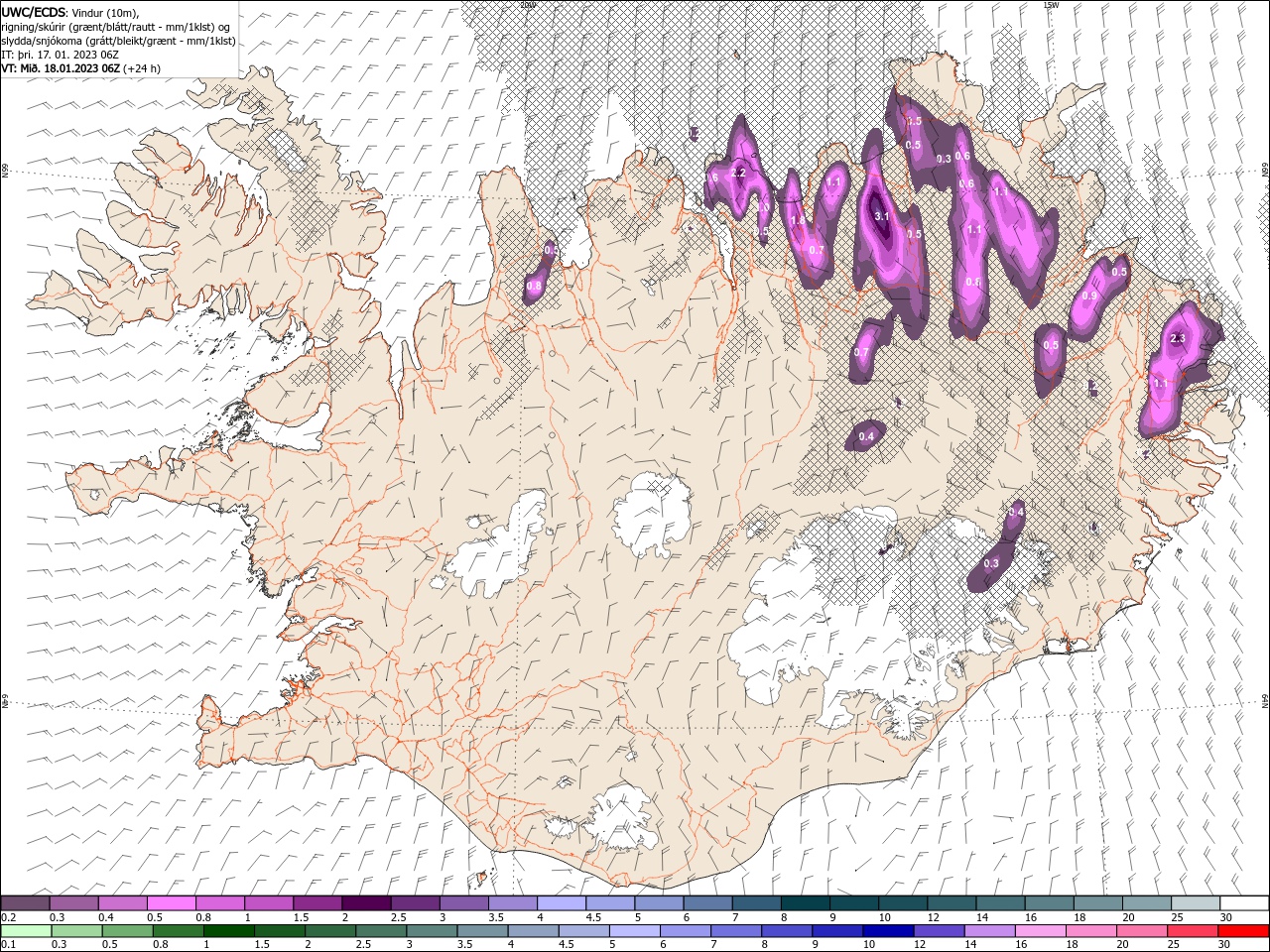Click the dark teal swatch labeled 8 in upper legend
The image size is (1270, 952).
tap(806, 903)
